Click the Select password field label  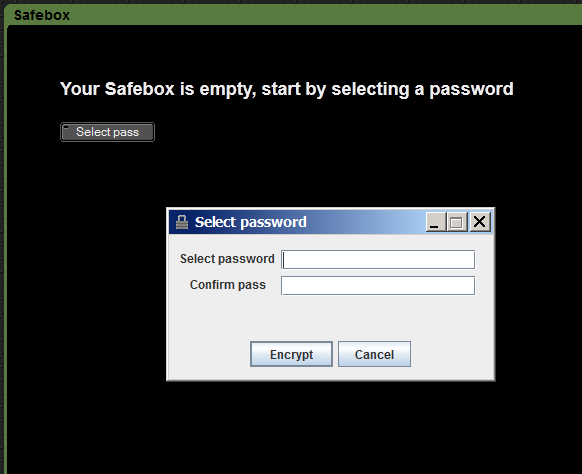pyautogui.click(x=227, y=259)
